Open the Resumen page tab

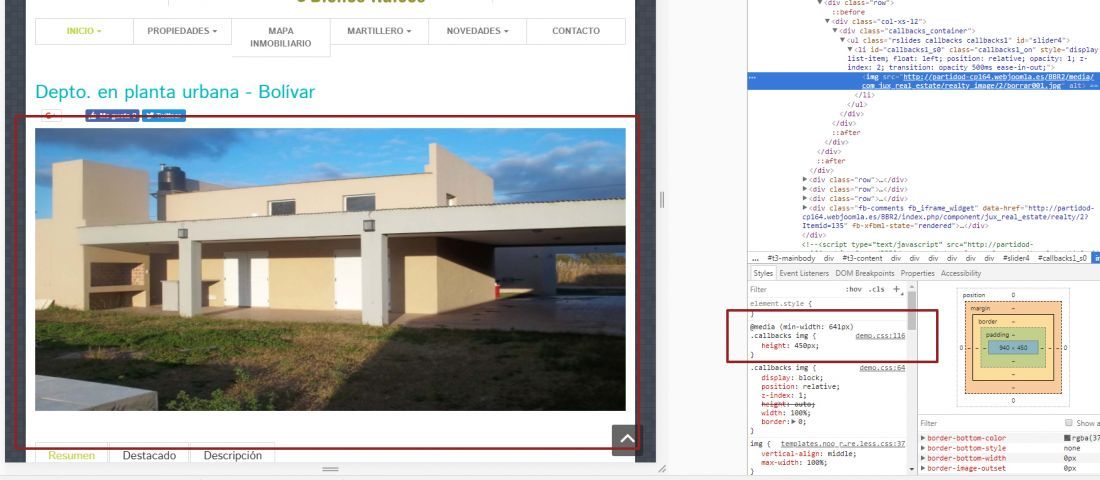(72, 455)
